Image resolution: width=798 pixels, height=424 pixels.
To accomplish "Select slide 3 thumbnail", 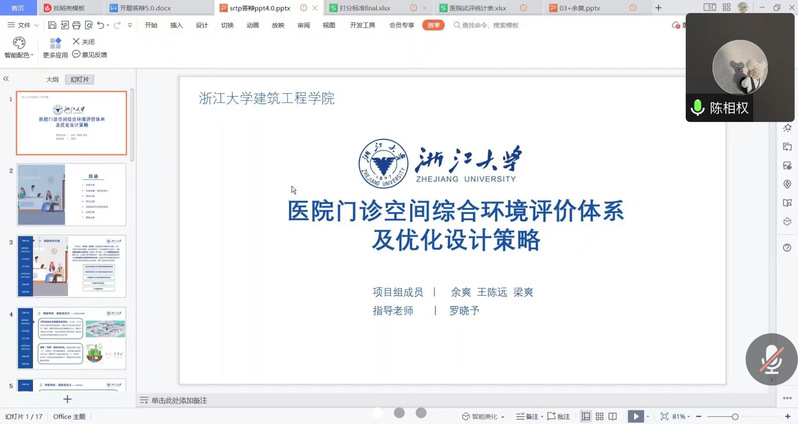I will pyautogui.click(x=71, y=266).
